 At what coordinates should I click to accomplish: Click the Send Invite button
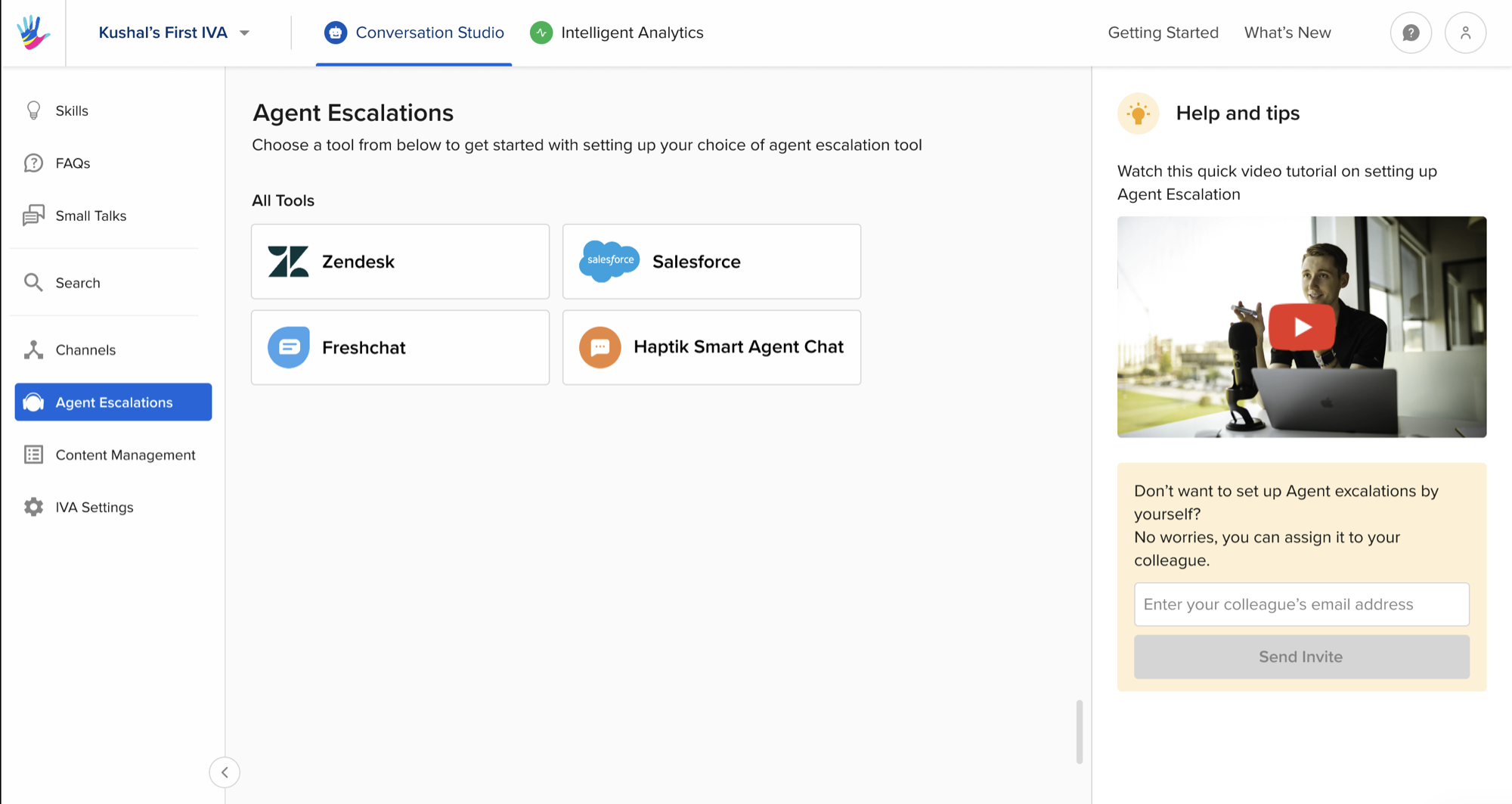coord(1301,657)
